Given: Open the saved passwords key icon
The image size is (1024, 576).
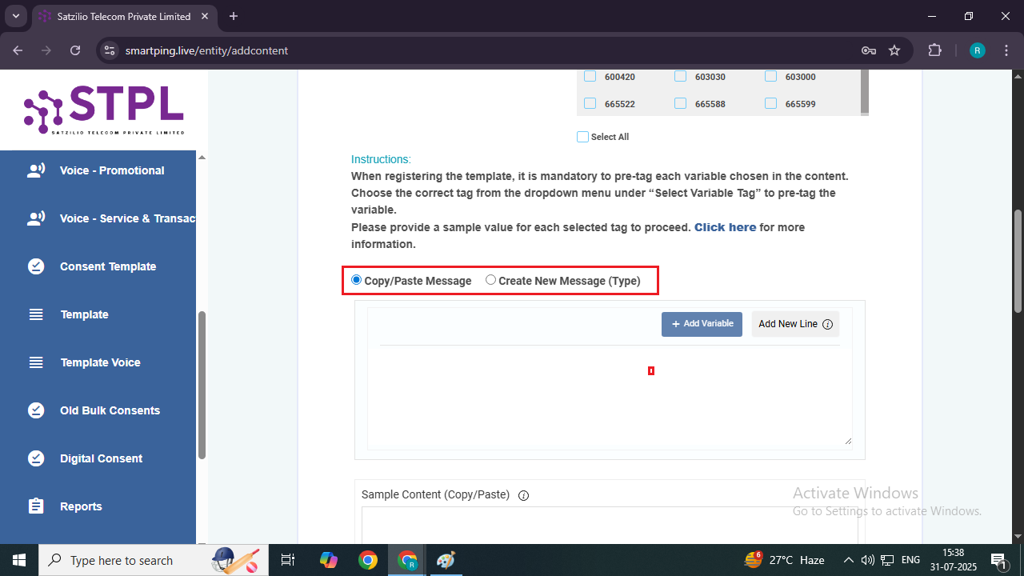Looking at the screenshot, I should [x=869, y=50].
